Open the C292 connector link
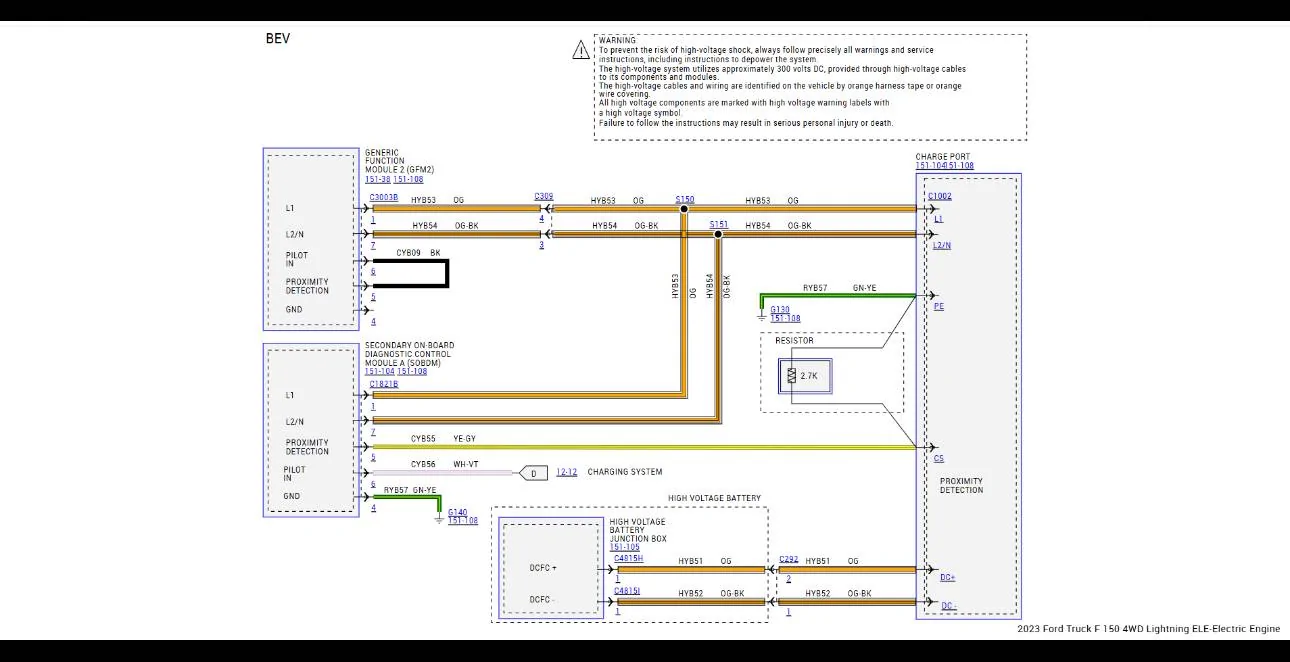Viewport: 1290px width, 662px height. [x=788, y=558]
